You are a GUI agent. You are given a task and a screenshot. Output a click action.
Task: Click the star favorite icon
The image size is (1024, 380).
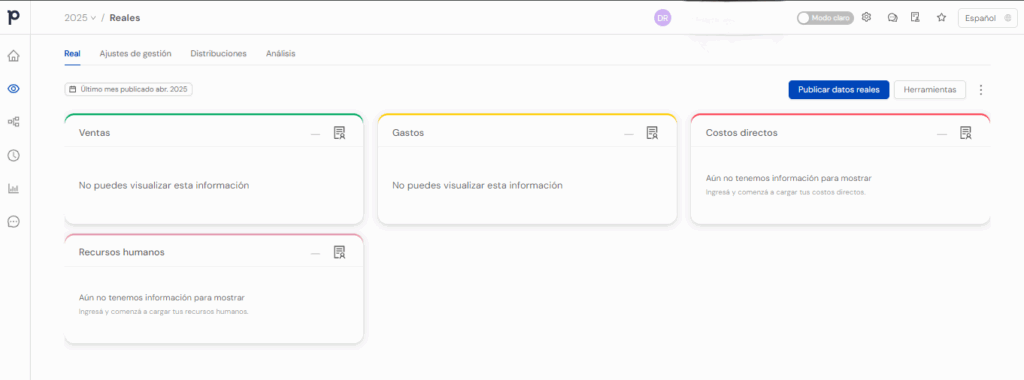(x=941, y=18)
